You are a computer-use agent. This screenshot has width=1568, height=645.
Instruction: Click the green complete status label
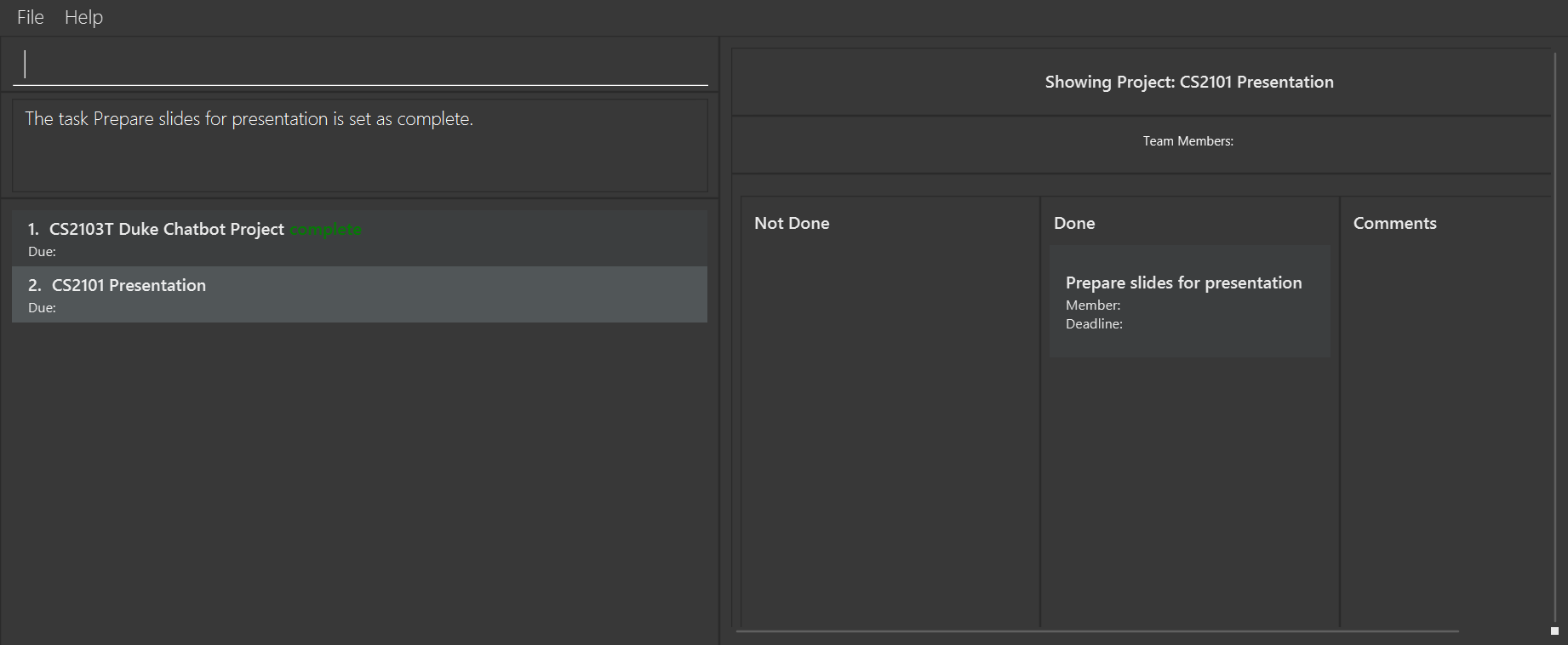pos(325,229)
